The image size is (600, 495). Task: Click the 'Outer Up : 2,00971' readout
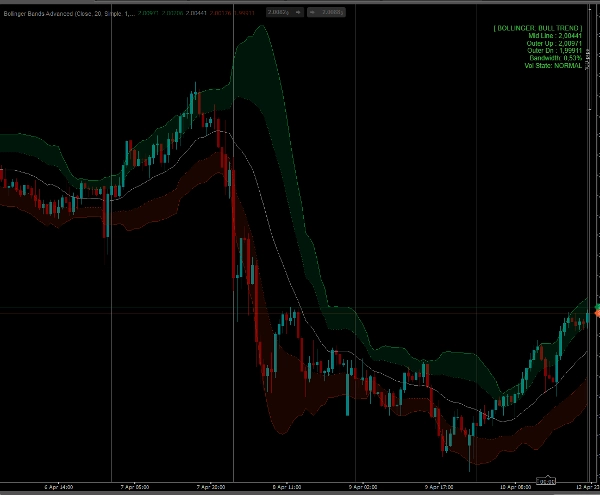(x=554, y=43)
